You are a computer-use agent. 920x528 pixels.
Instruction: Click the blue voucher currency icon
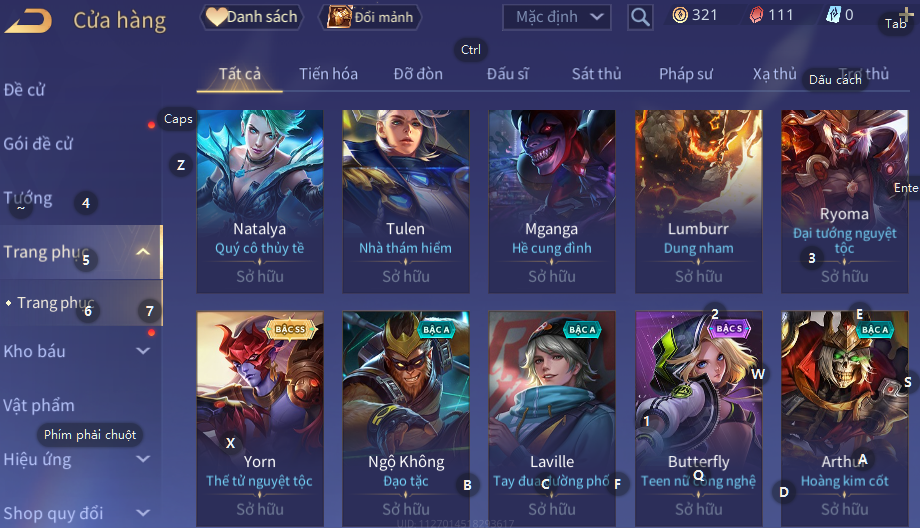point(833,15)
